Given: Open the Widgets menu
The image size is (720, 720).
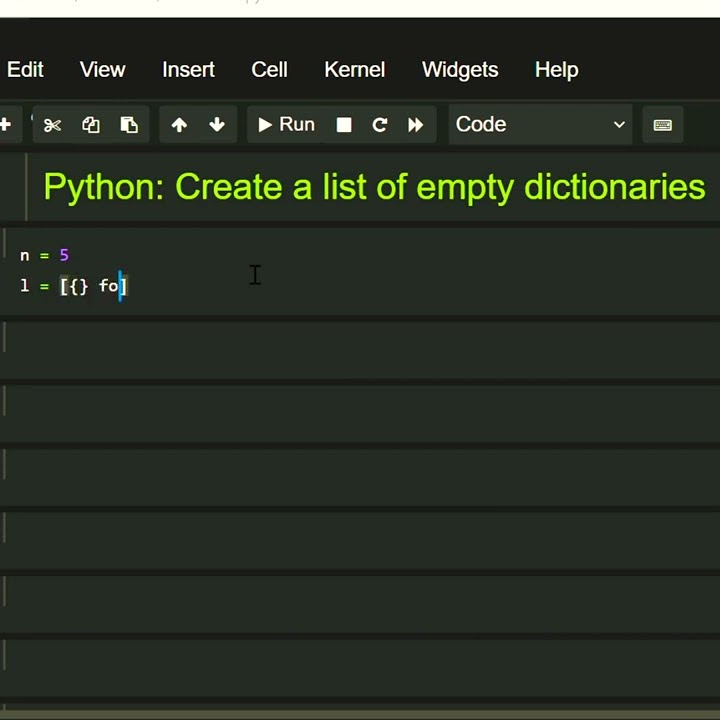Looking at the screenshot, I should click(x=460, y=70).
